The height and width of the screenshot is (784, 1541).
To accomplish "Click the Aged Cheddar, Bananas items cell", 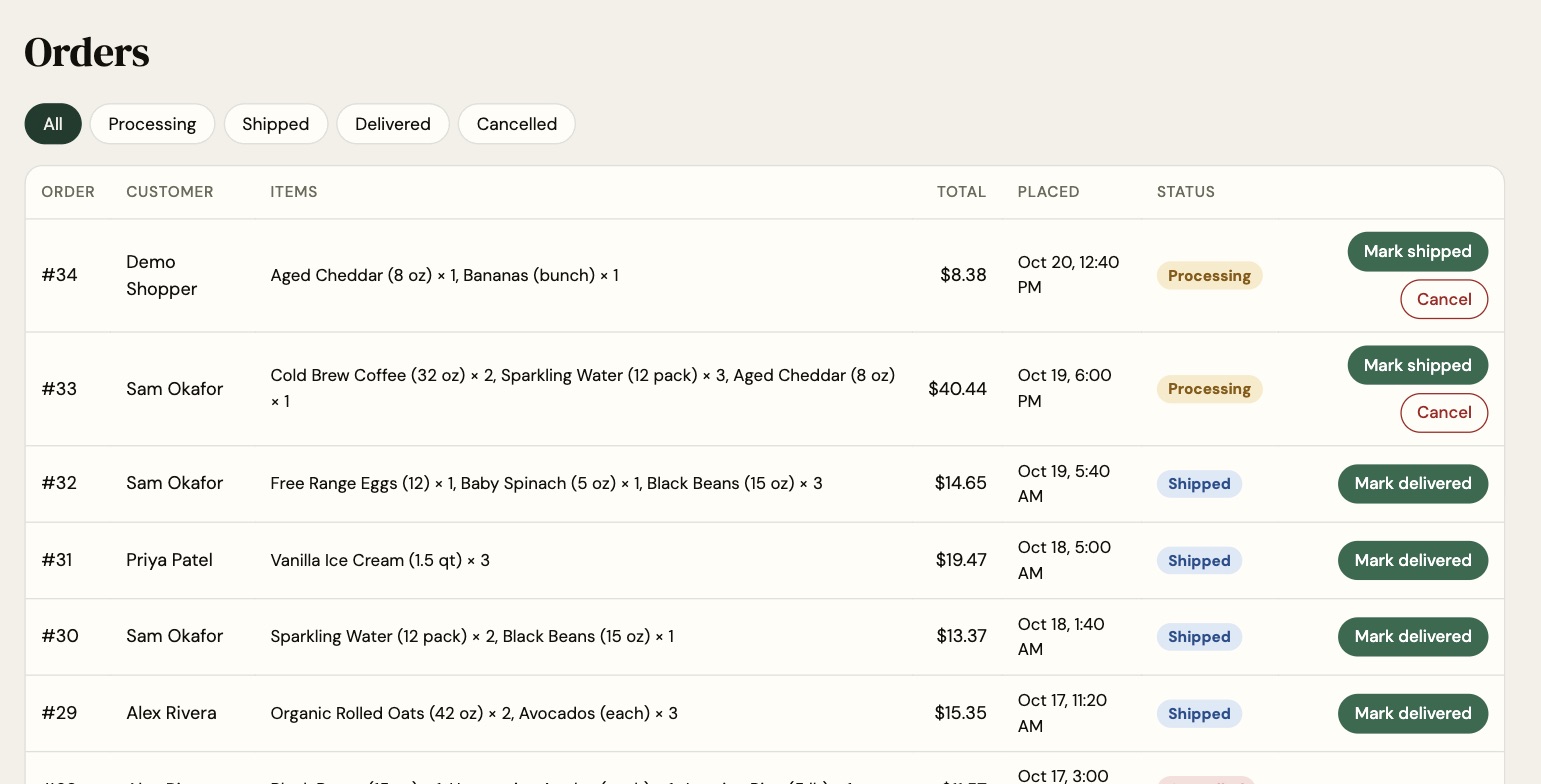I will point(444,275).
